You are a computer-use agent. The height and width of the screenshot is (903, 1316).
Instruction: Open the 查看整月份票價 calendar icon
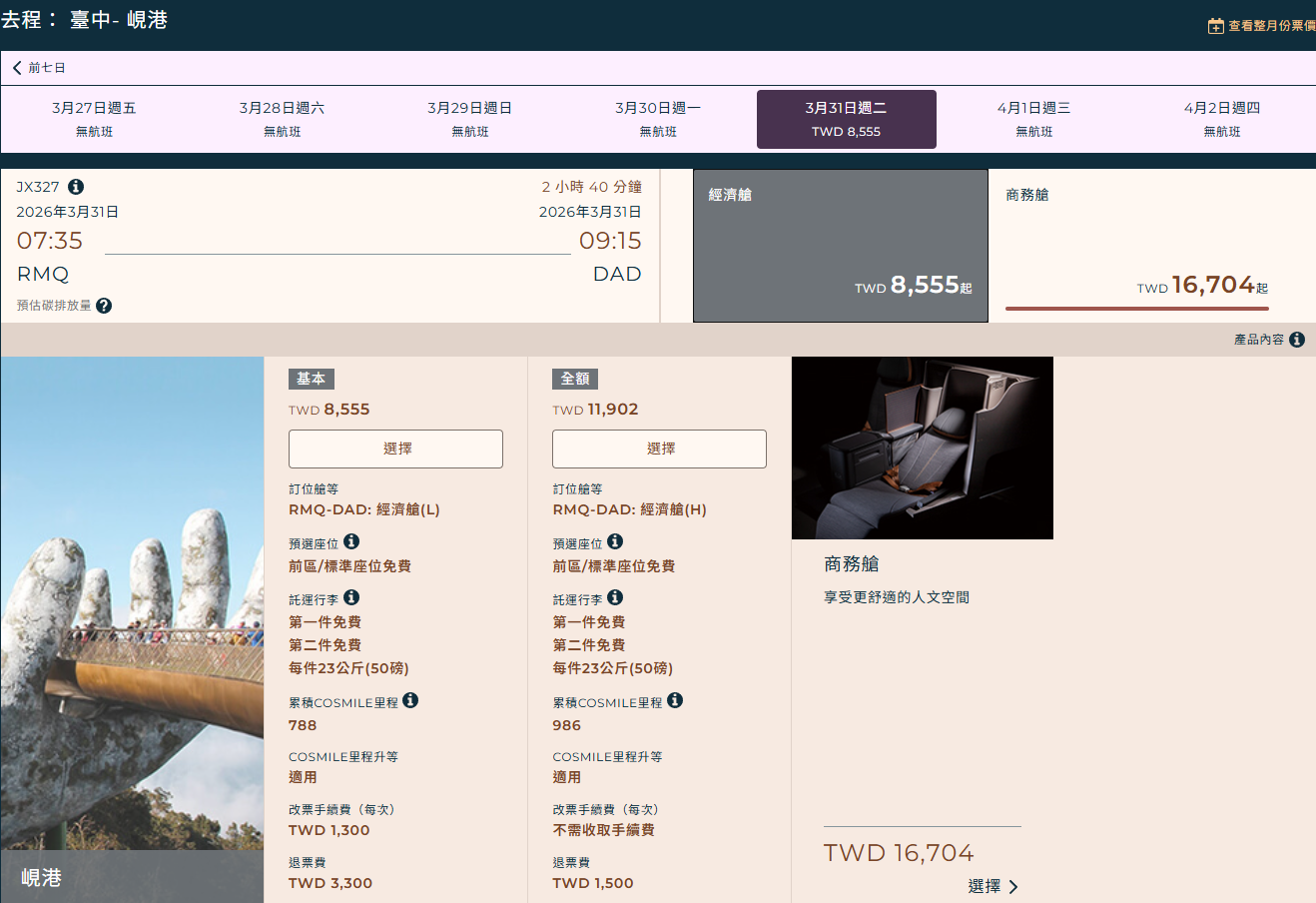pyautogui.click(x=1214, y=26)
